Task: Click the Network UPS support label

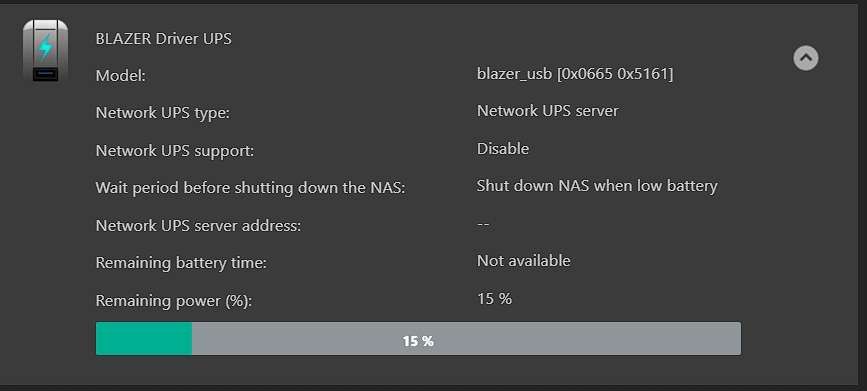Action: [175, 150]
